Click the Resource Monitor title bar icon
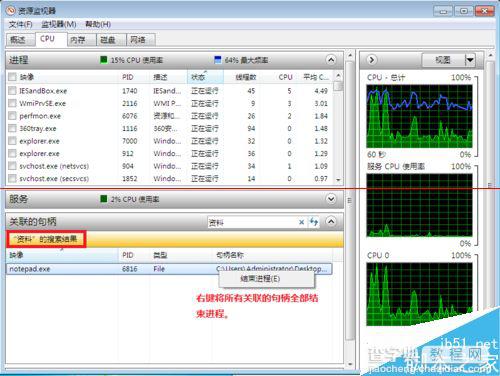 click(11, 10)
